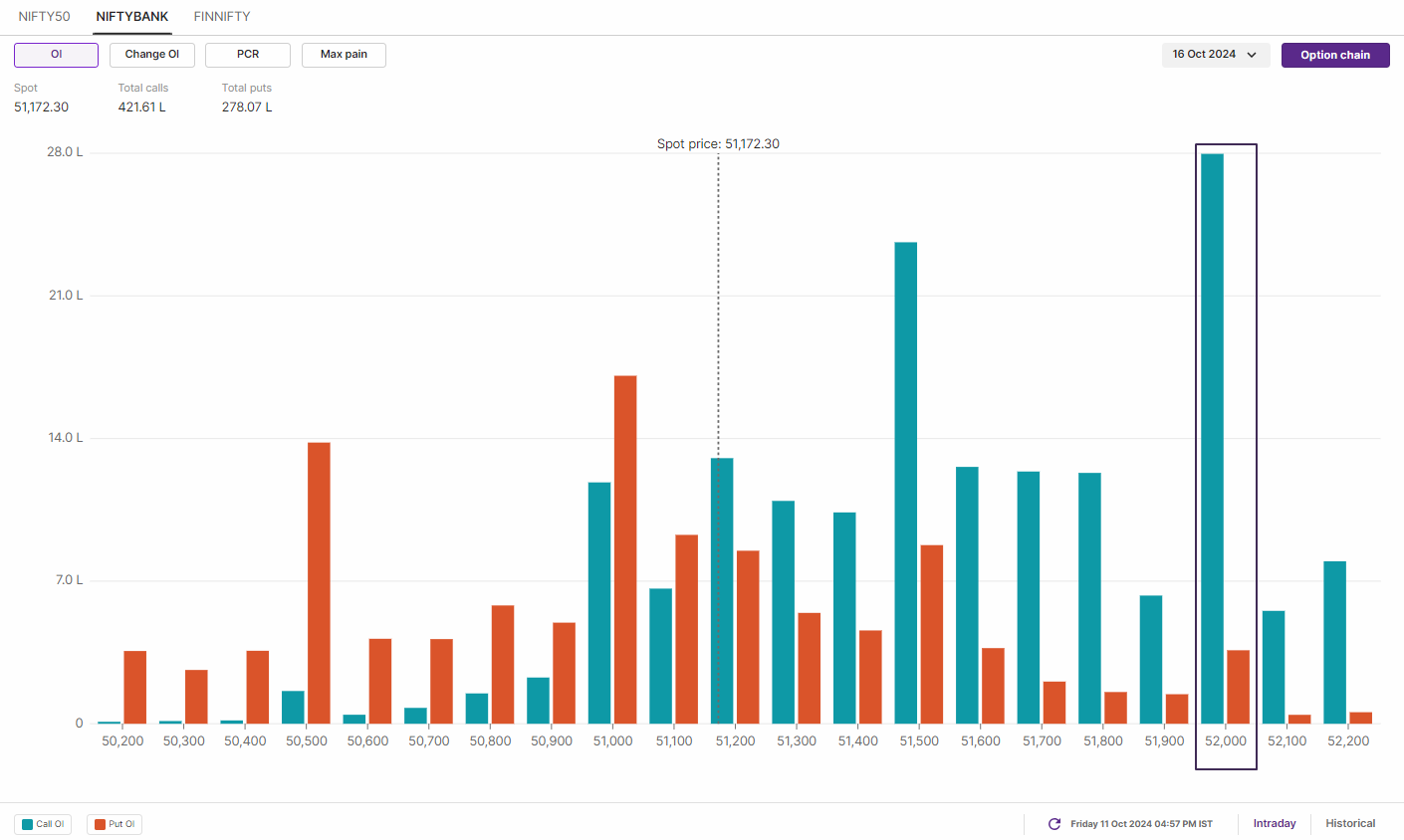1404x840 pixels.
Task: Click the 51,500 call OI bar
Action: click(906, 483)
